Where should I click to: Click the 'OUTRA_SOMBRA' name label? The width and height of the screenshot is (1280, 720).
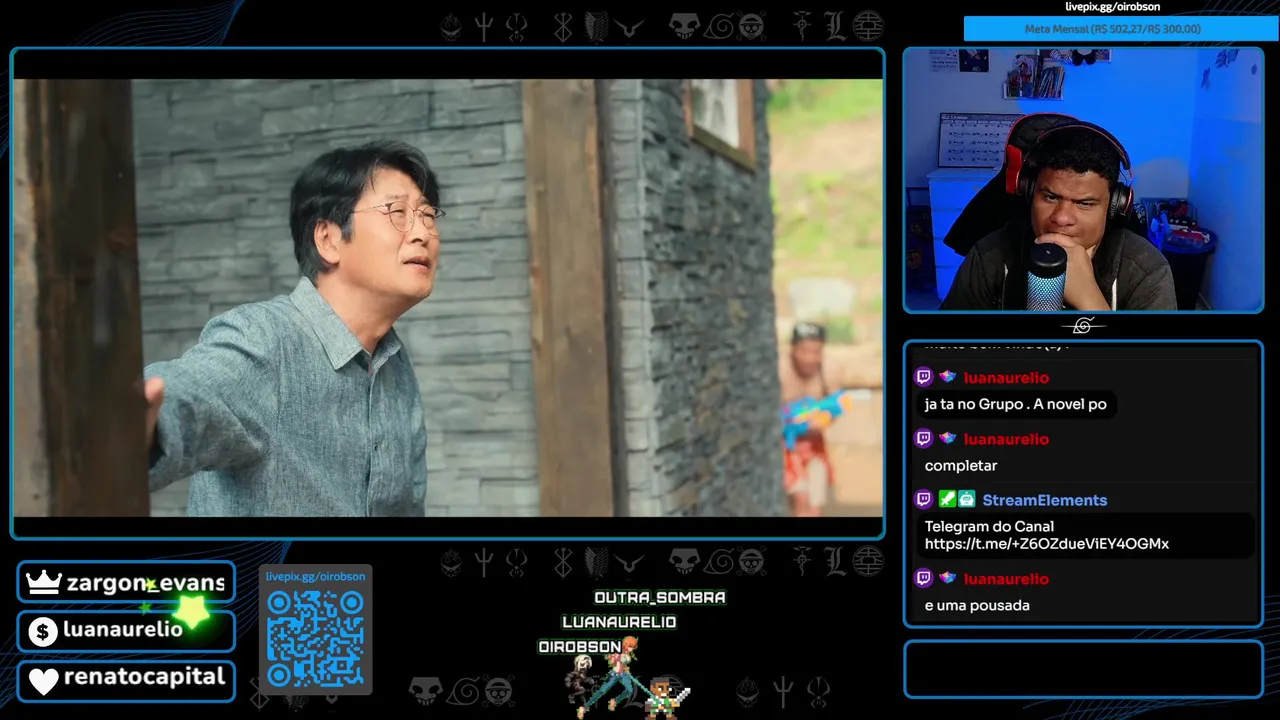click(x=660, y=597)
